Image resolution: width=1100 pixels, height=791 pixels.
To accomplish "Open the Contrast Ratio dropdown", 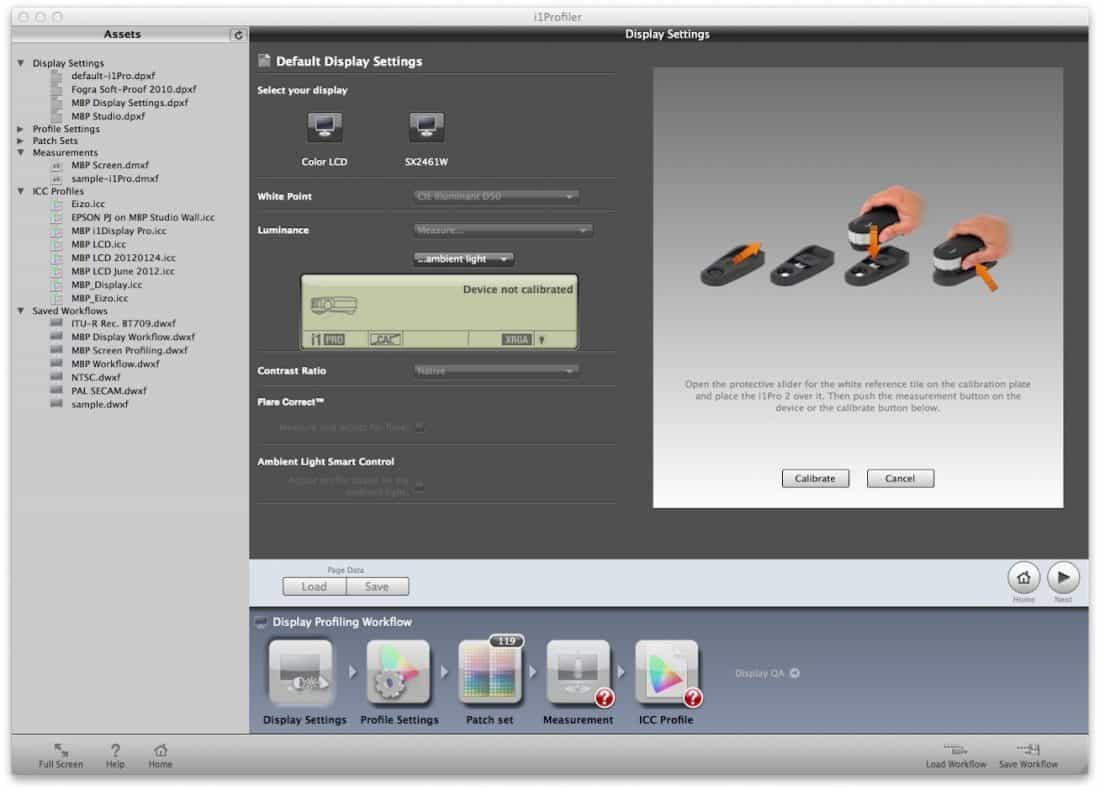I will [497, 371].
